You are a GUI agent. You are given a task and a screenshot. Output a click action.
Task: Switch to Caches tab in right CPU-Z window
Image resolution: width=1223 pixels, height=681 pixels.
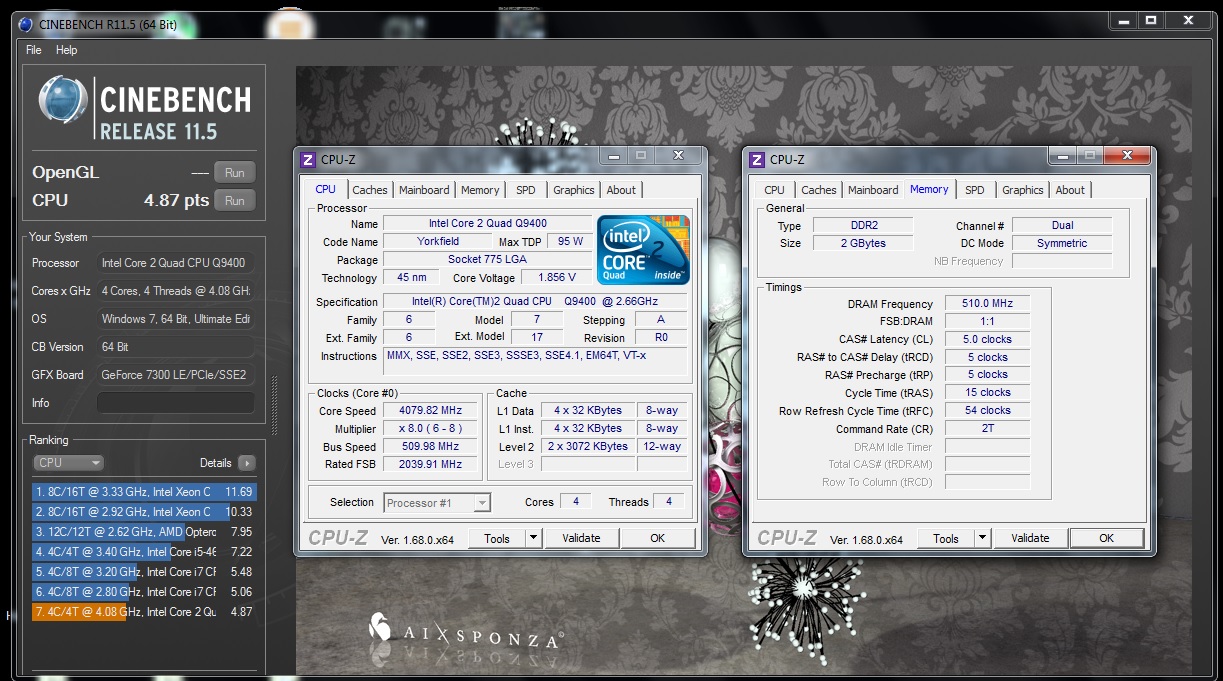pos(819,190)
